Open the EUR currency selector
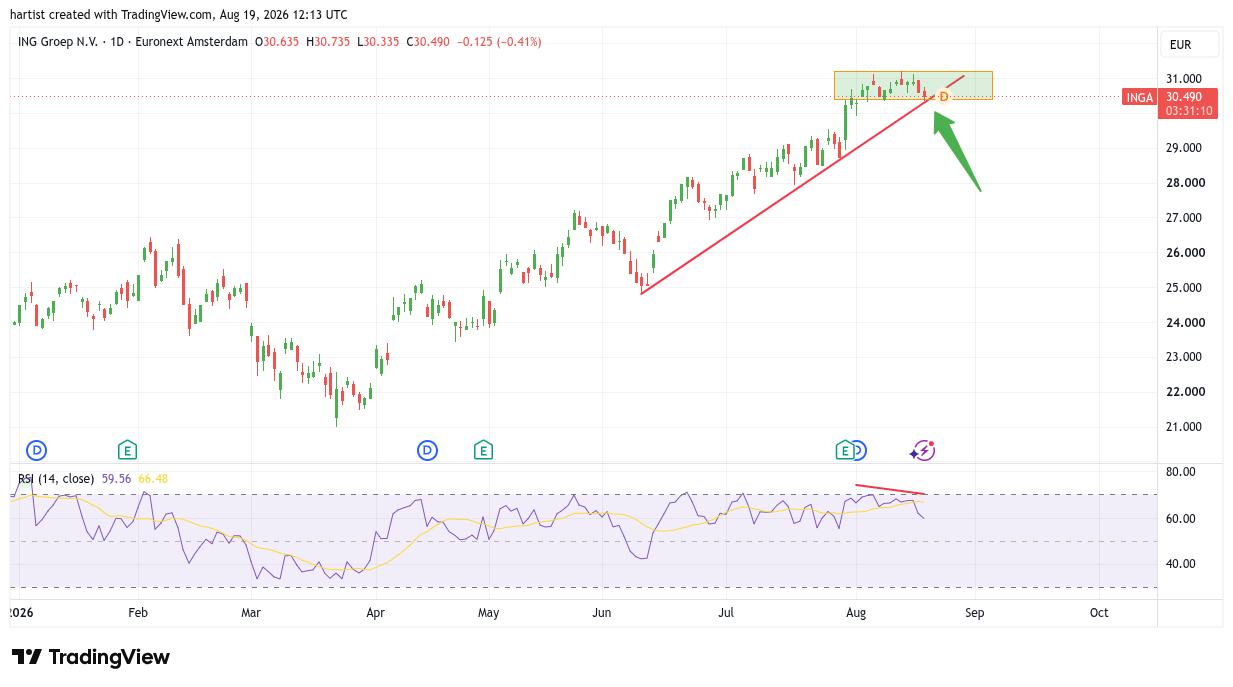Viewport: 1233px width, 687px height. 1190,44
